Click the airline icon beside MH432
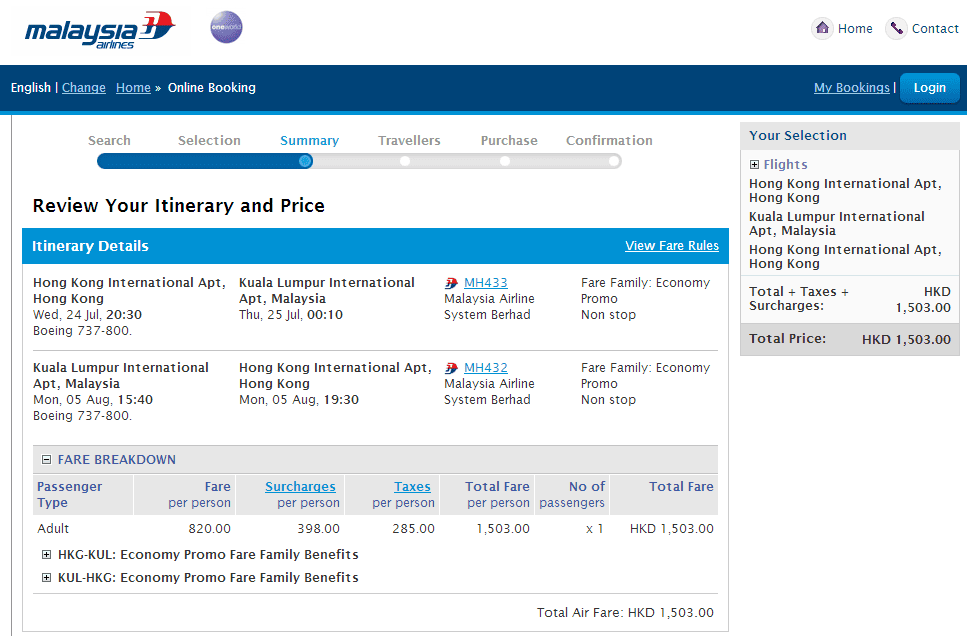 click(451, 368)
